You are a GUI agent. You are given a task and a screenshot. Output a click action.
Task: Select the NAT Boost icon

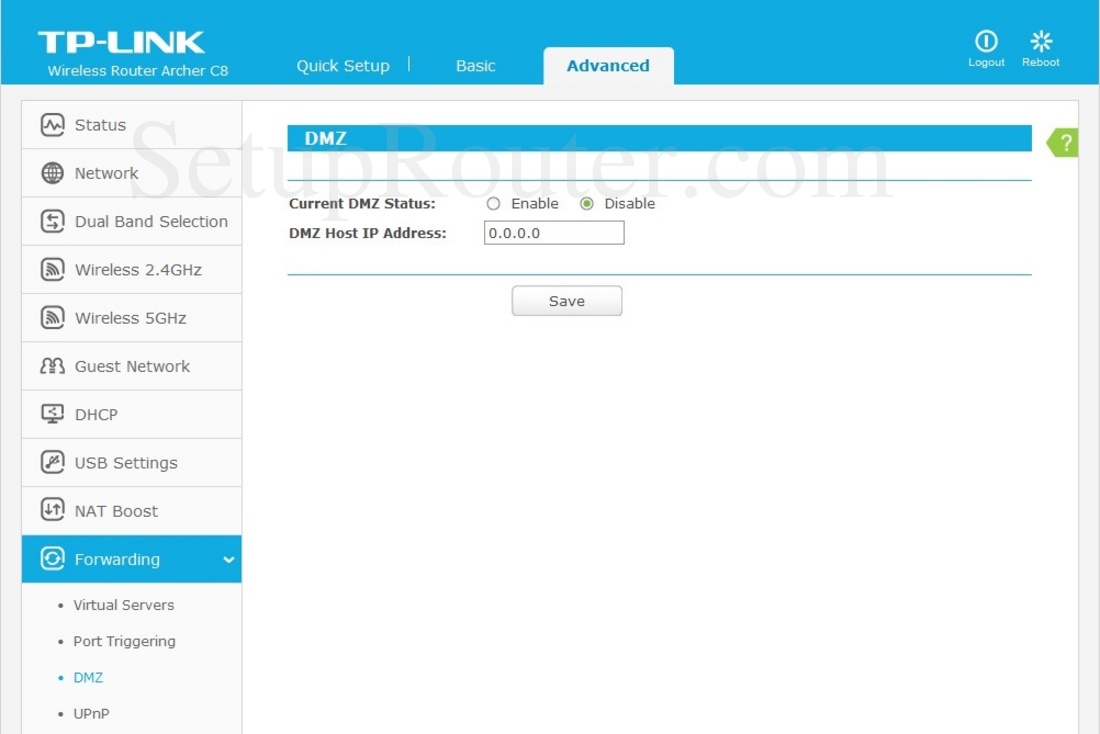(x=55, y=510)
